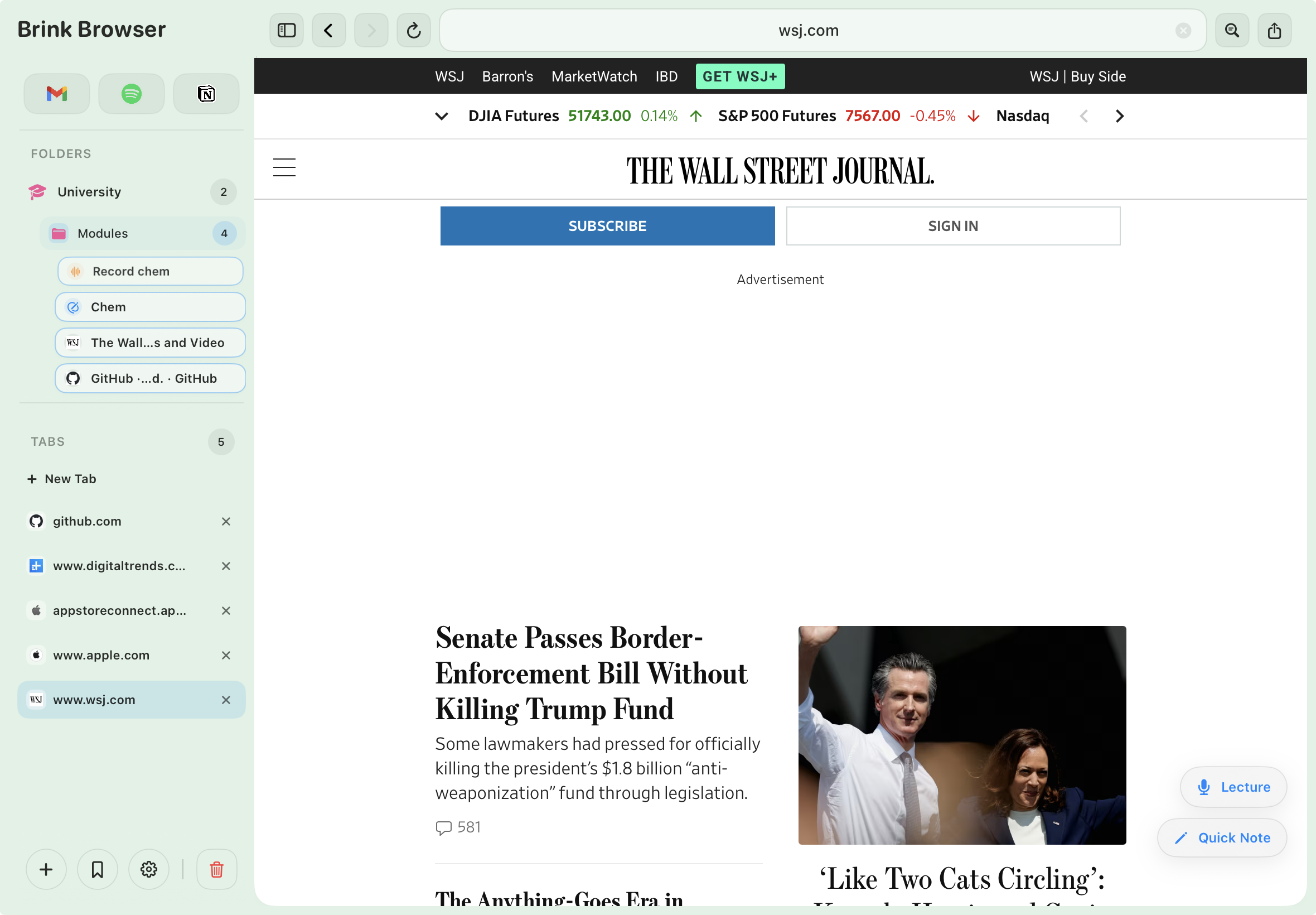Screen dimensions: 1316x915
Task: Close the www.wsj.com tab
Action: pos(226,700)
